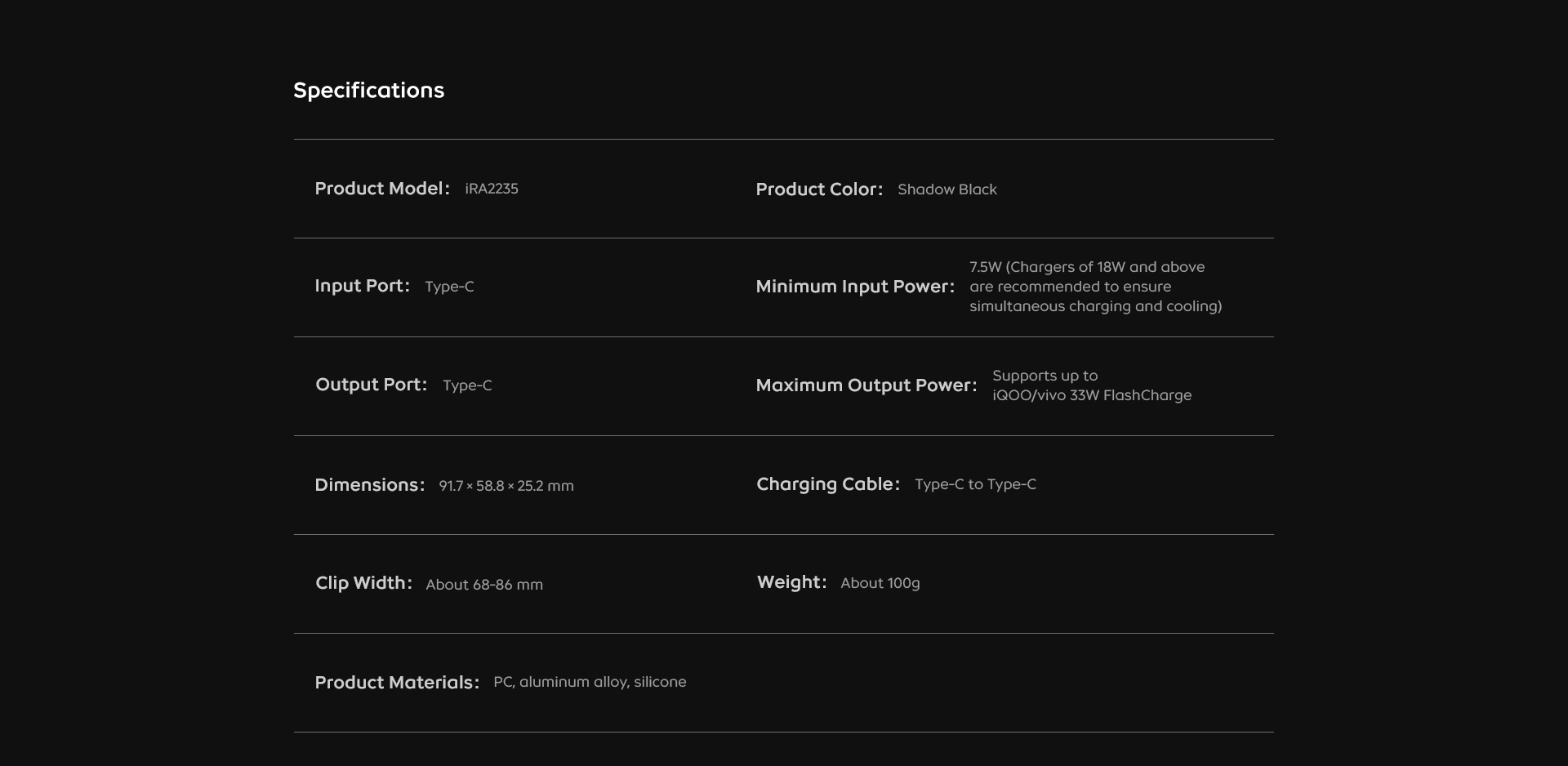Select the About 68-86 mm value
This screenshot has width=1568, height=766.
483,585
